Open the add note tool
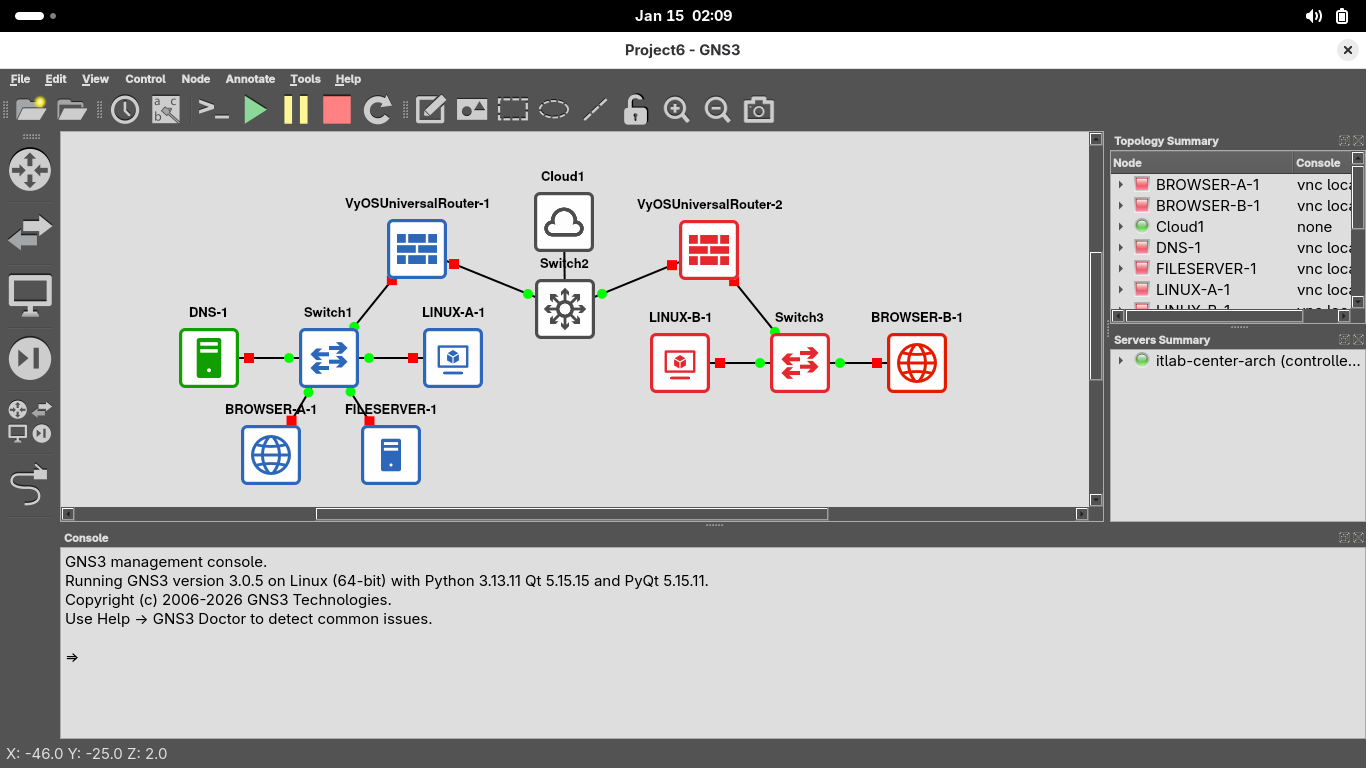The width and height of the screenshot is (1366, 768). point(431,110)
